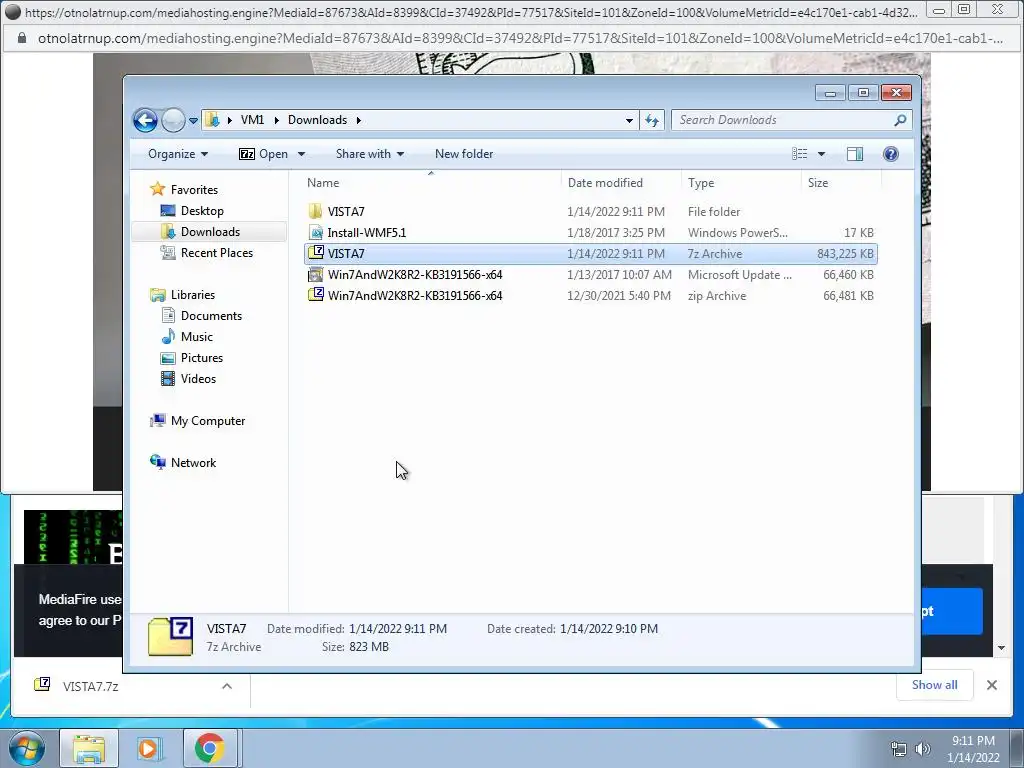
Task: Select the VISTA7 7z archive icon
Action: [x=315, y=253]
